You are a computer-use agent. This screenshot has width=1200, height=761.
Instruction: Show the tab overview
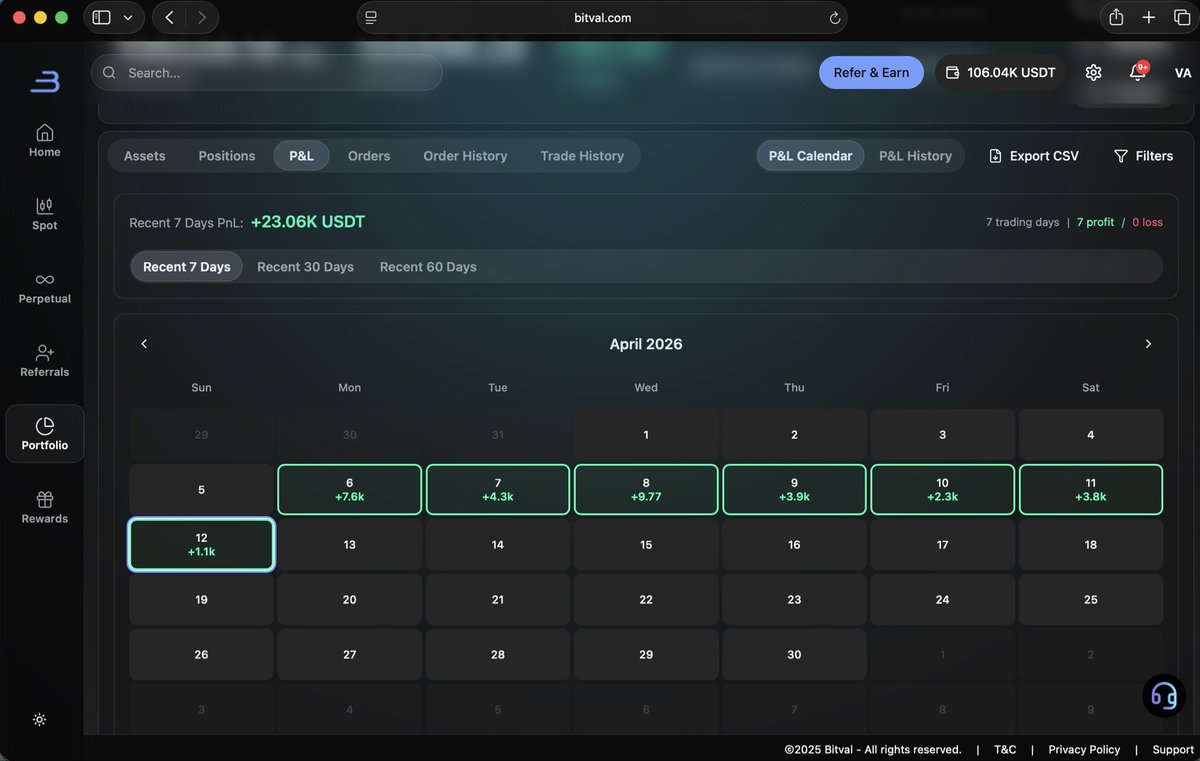coord(1182,17)
